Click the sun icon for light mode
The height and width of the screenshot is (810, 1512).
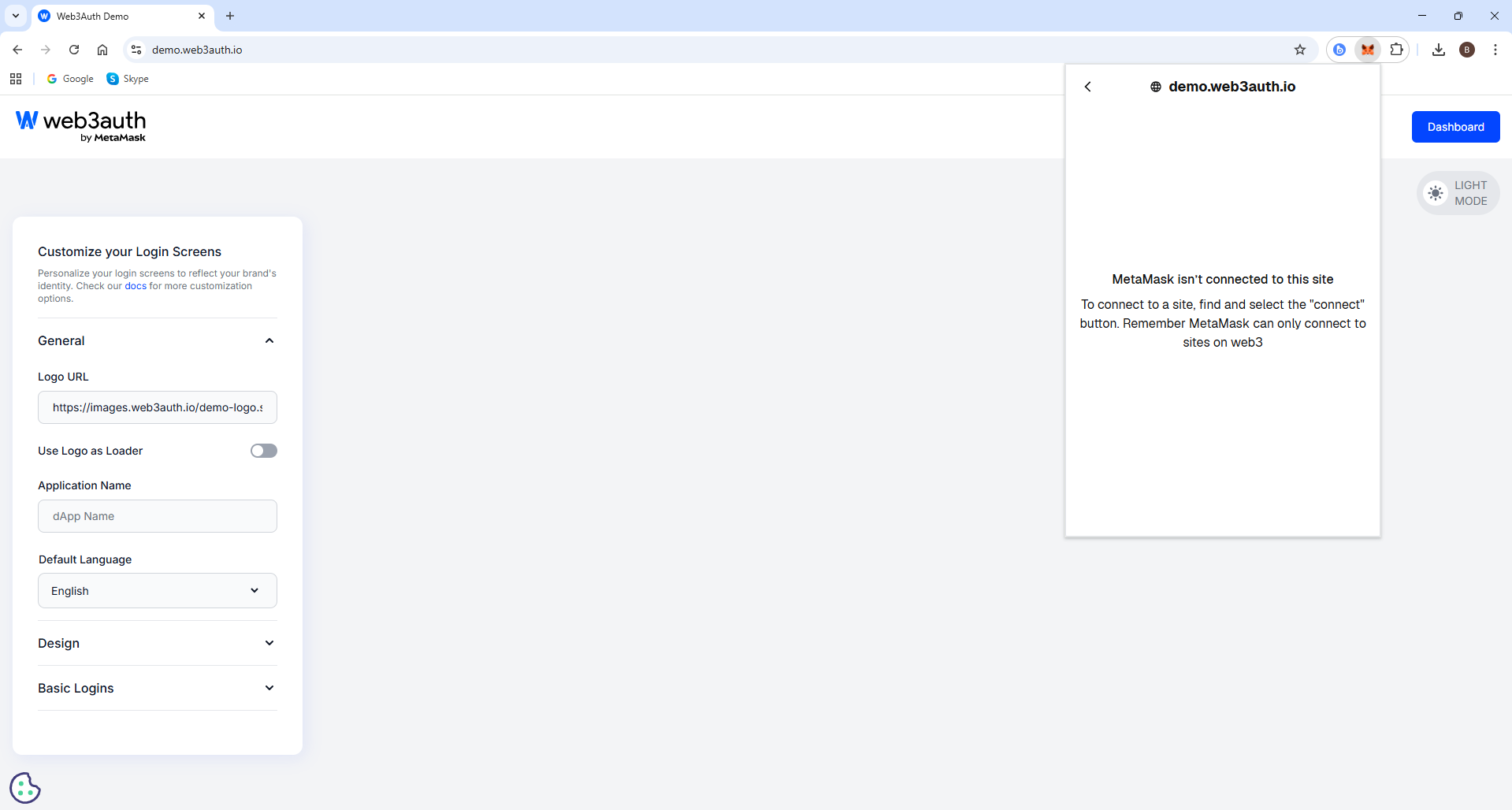(x=1436, y=193)
